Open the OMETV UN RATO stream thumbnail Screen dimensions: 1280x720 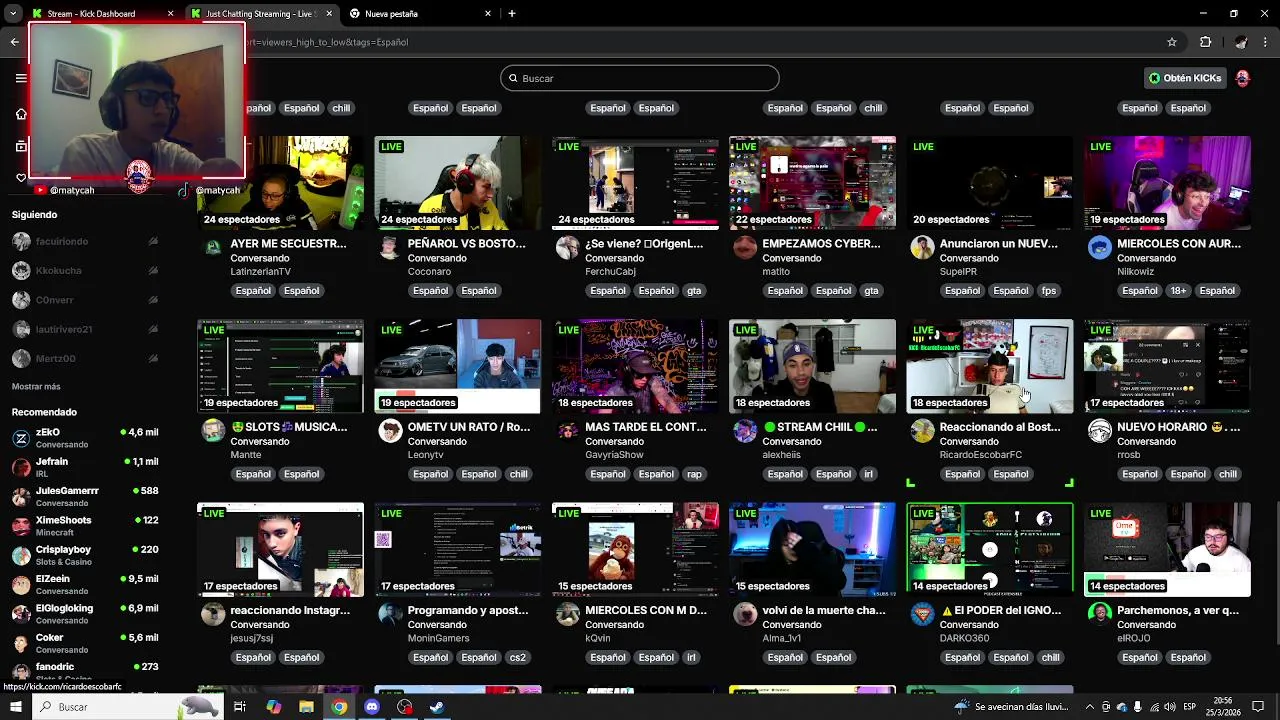point(458,366)
